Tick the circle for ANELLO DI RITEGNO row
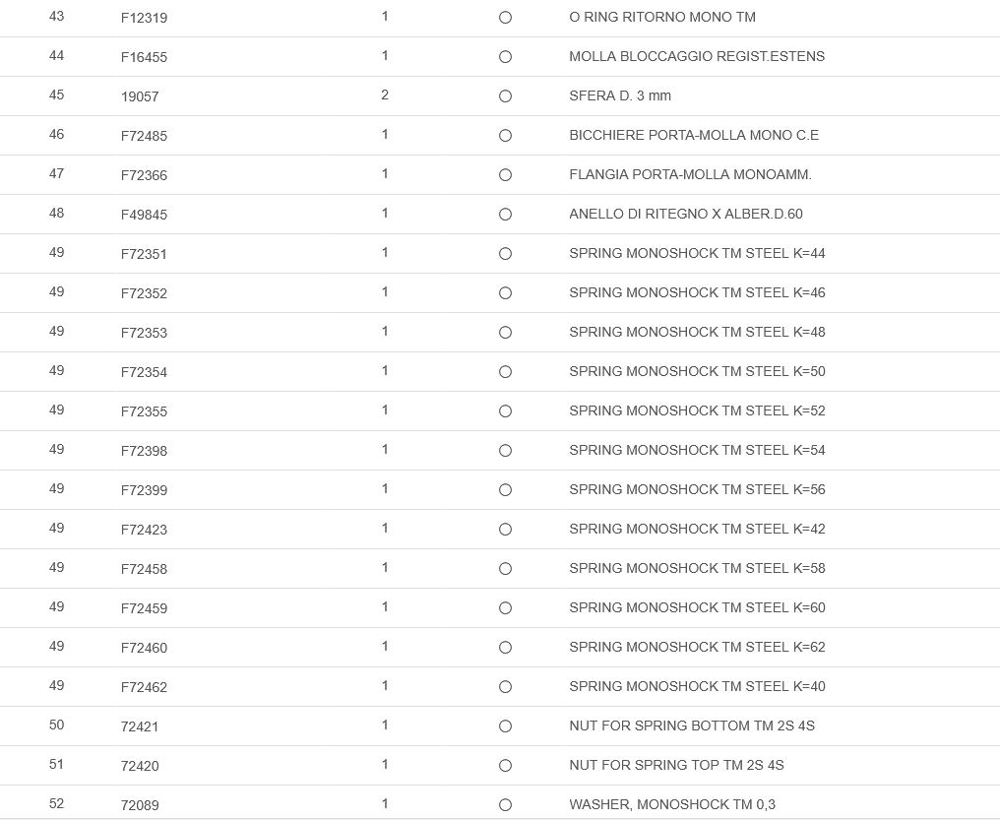Screen dimensions: 1000x820 pos(505,215)
